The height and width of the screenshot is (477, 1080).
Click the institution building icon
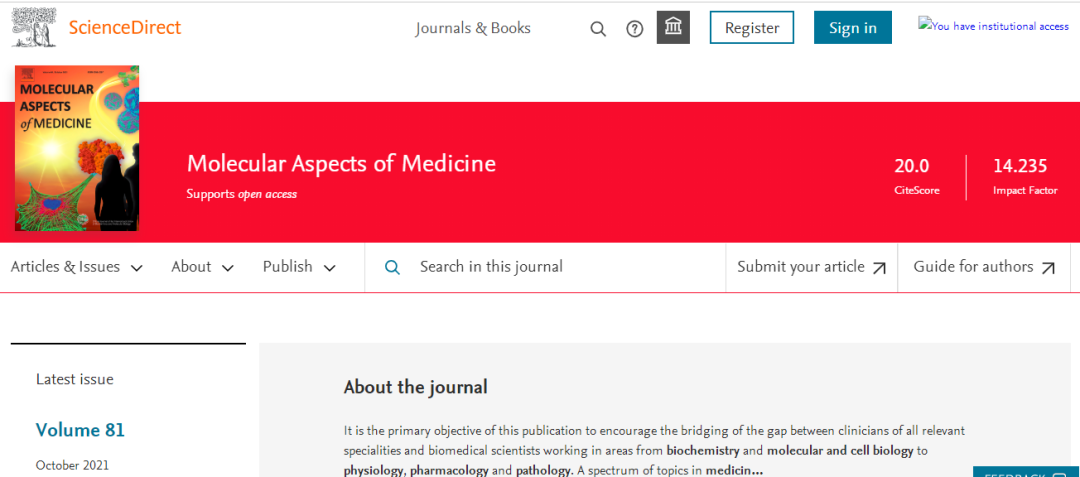coord(673,27)
